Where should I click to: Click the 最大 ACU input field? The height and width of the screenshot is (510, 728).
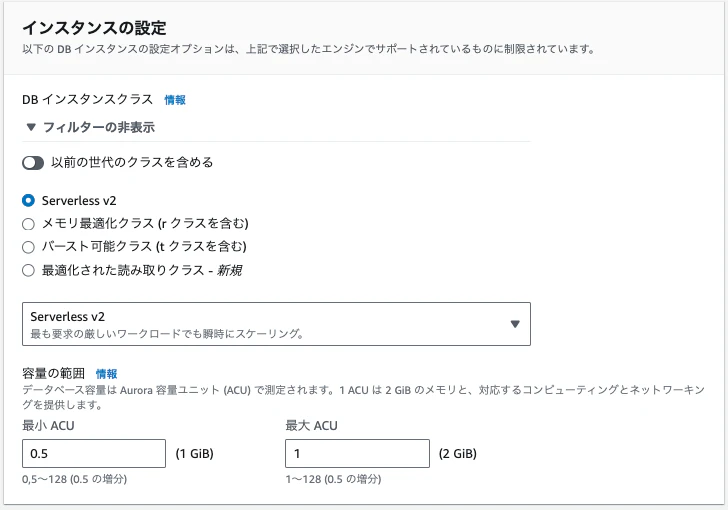pos(357,453)
